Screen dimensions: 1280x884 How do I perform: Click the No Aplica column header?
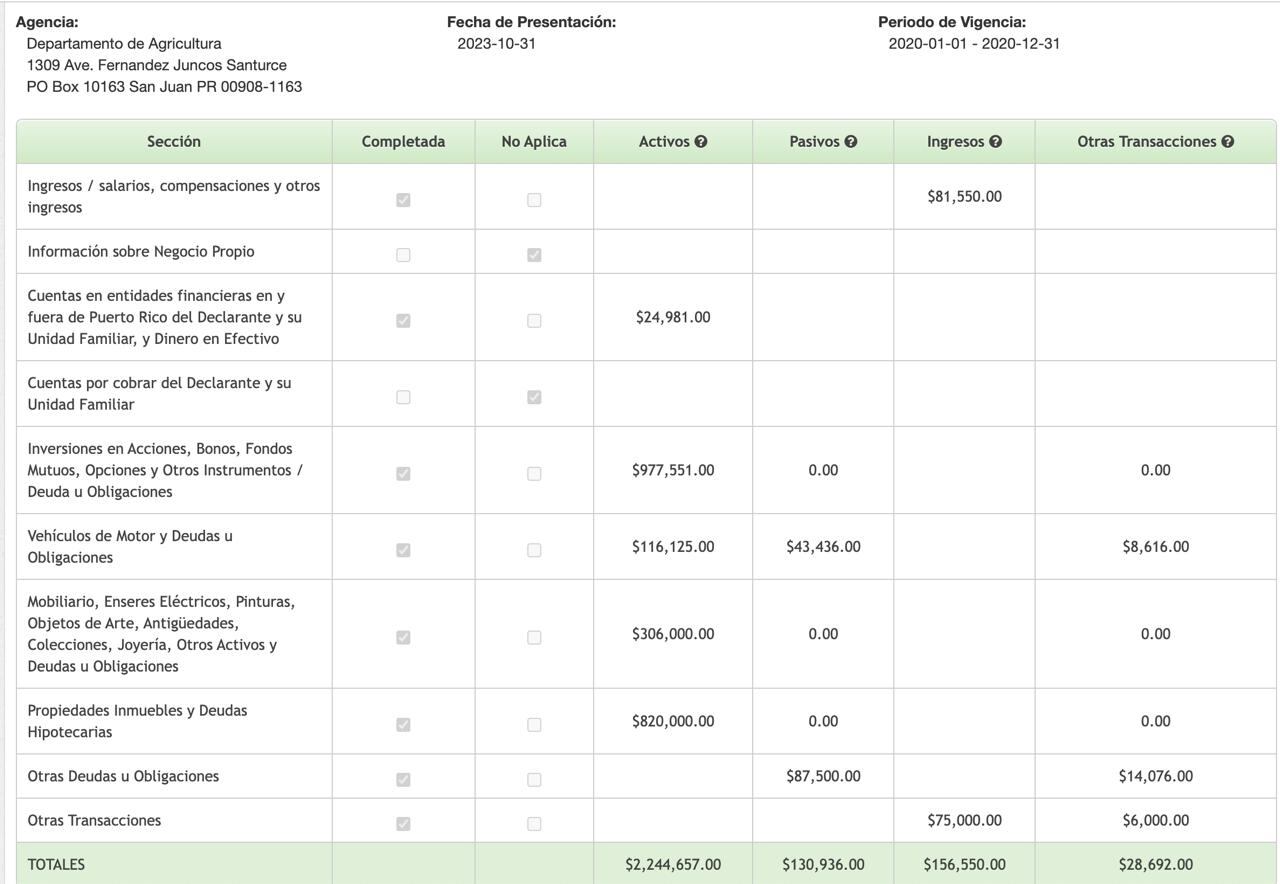click(x=534, y=142)
